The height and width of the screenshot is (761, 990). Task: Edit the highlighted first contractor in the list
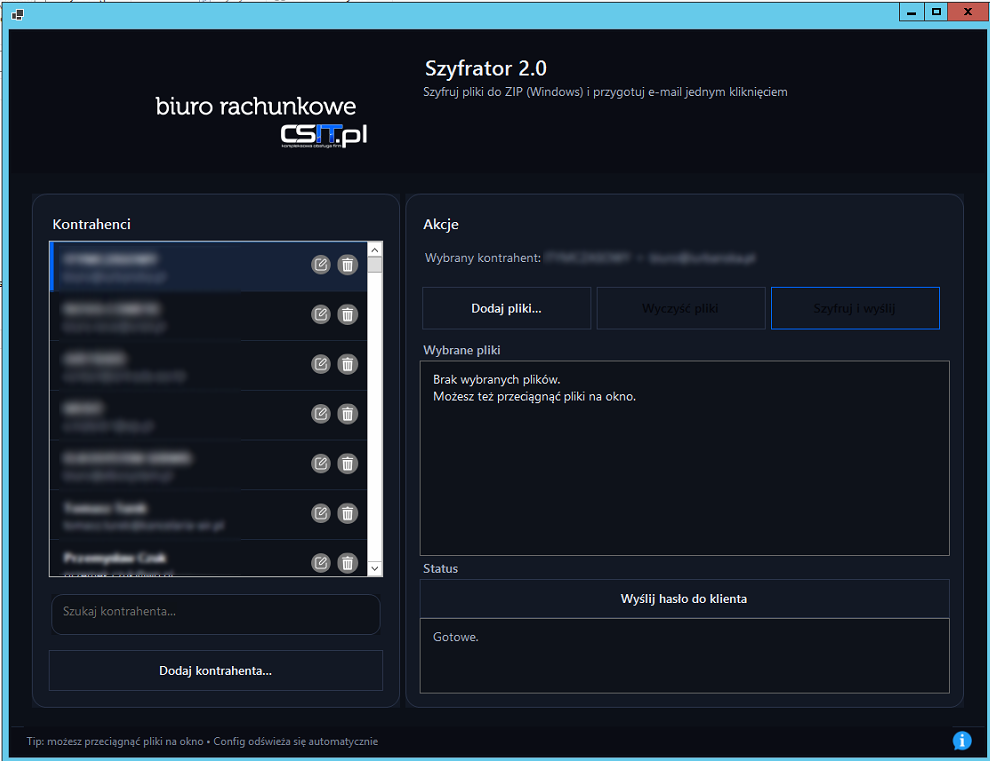point(321,265)
